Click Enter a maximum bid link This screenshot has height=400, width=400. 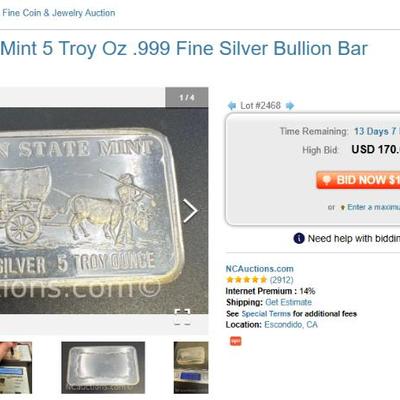(x=373, y=207)
